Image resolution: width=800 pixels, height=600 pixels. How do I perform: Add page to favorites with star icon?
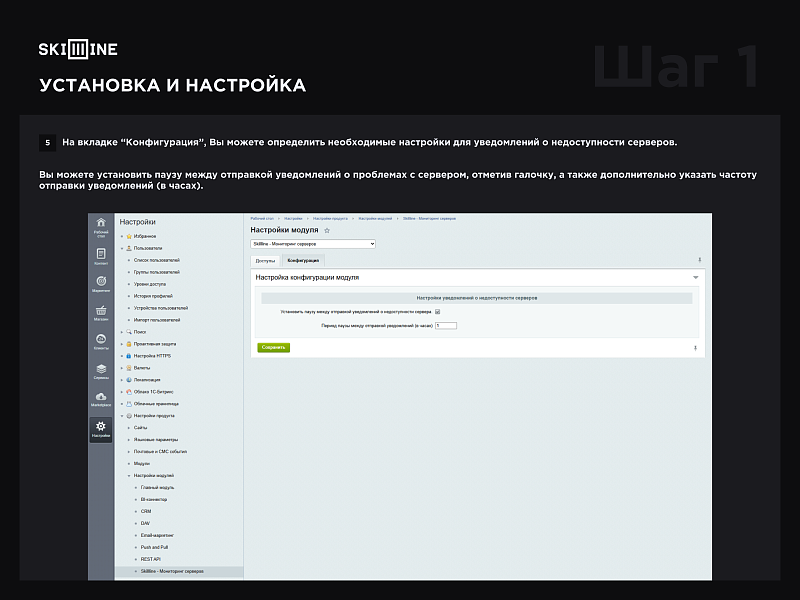(327, 230)
